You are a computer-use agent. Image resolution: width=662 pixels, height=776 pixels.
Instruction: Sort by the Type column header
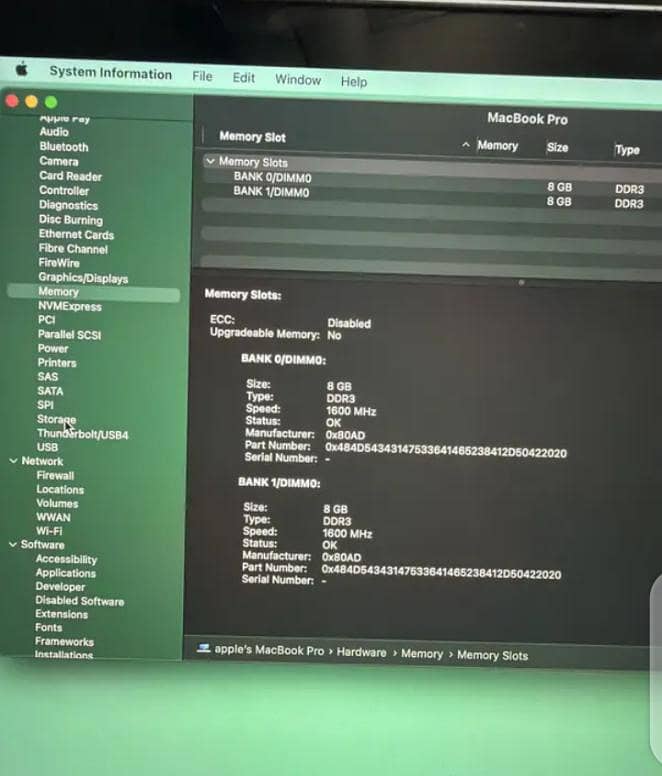(627, 149)
